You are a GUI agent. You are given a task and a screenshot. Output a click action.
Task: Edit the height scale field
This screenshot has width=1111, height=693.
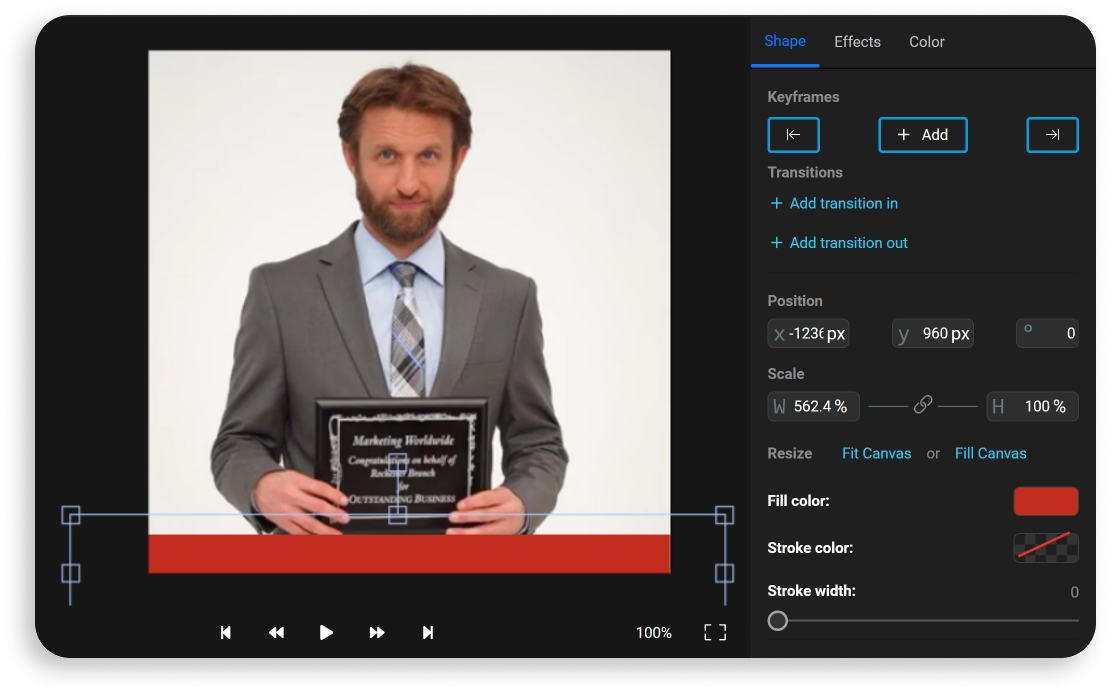tap(1032, 407)
